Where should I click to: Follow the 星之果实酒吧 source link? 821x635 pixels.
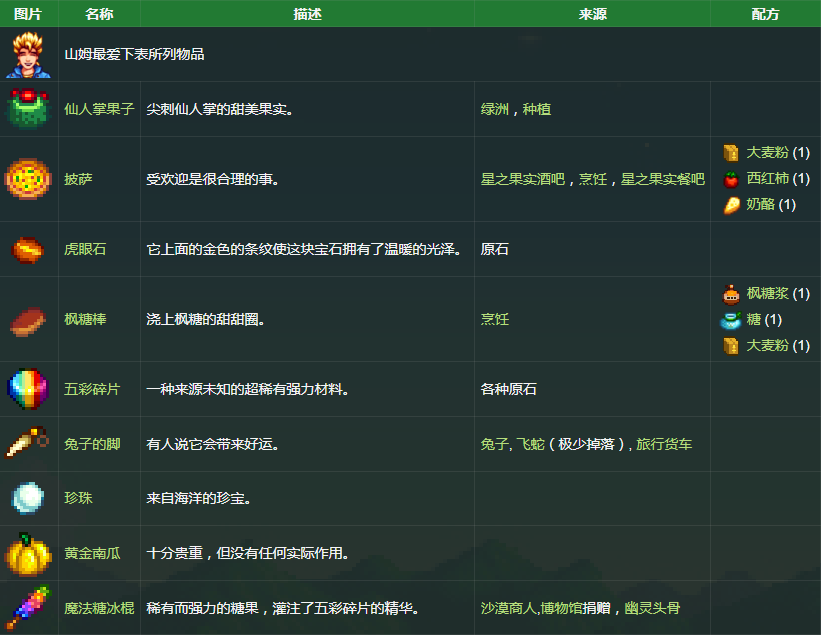[x=523, y=179]
